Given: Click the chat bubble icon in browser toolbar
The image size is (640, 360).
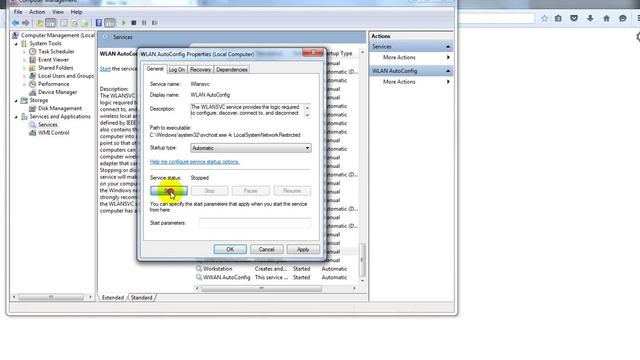Looking at the screenshot, I should tap(622, 18).
